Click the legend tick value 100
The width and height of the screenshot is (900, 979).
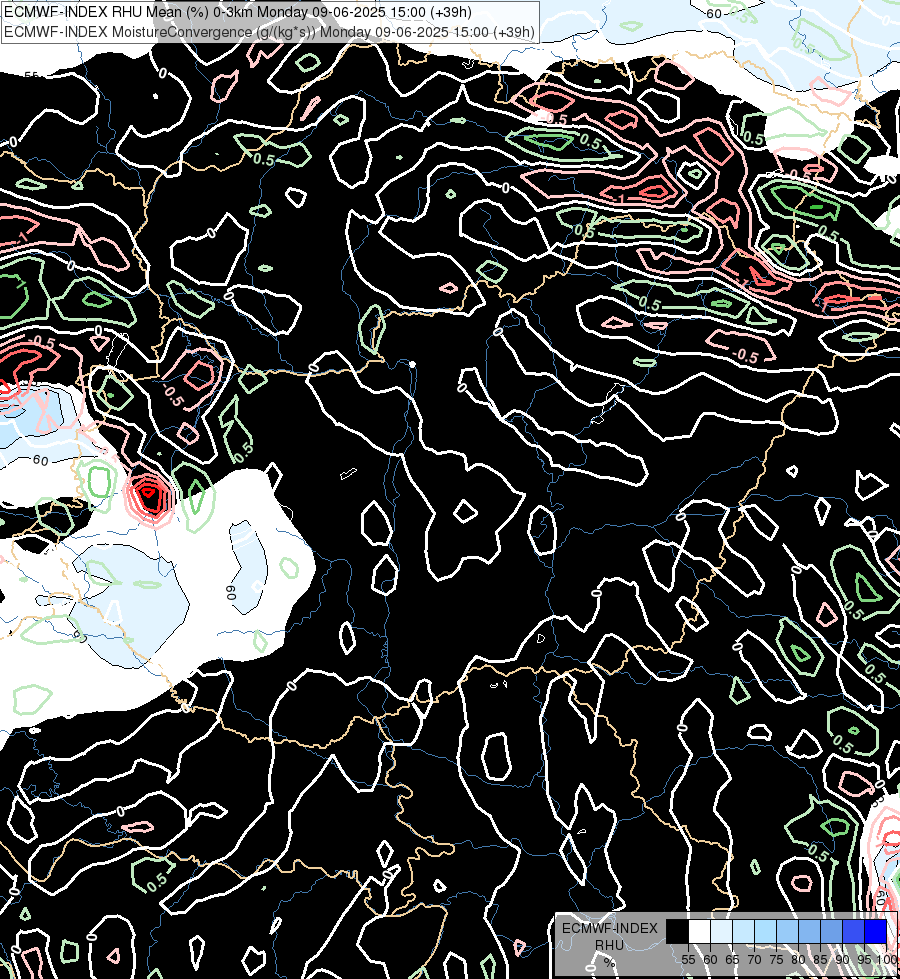tap(887, 960)
